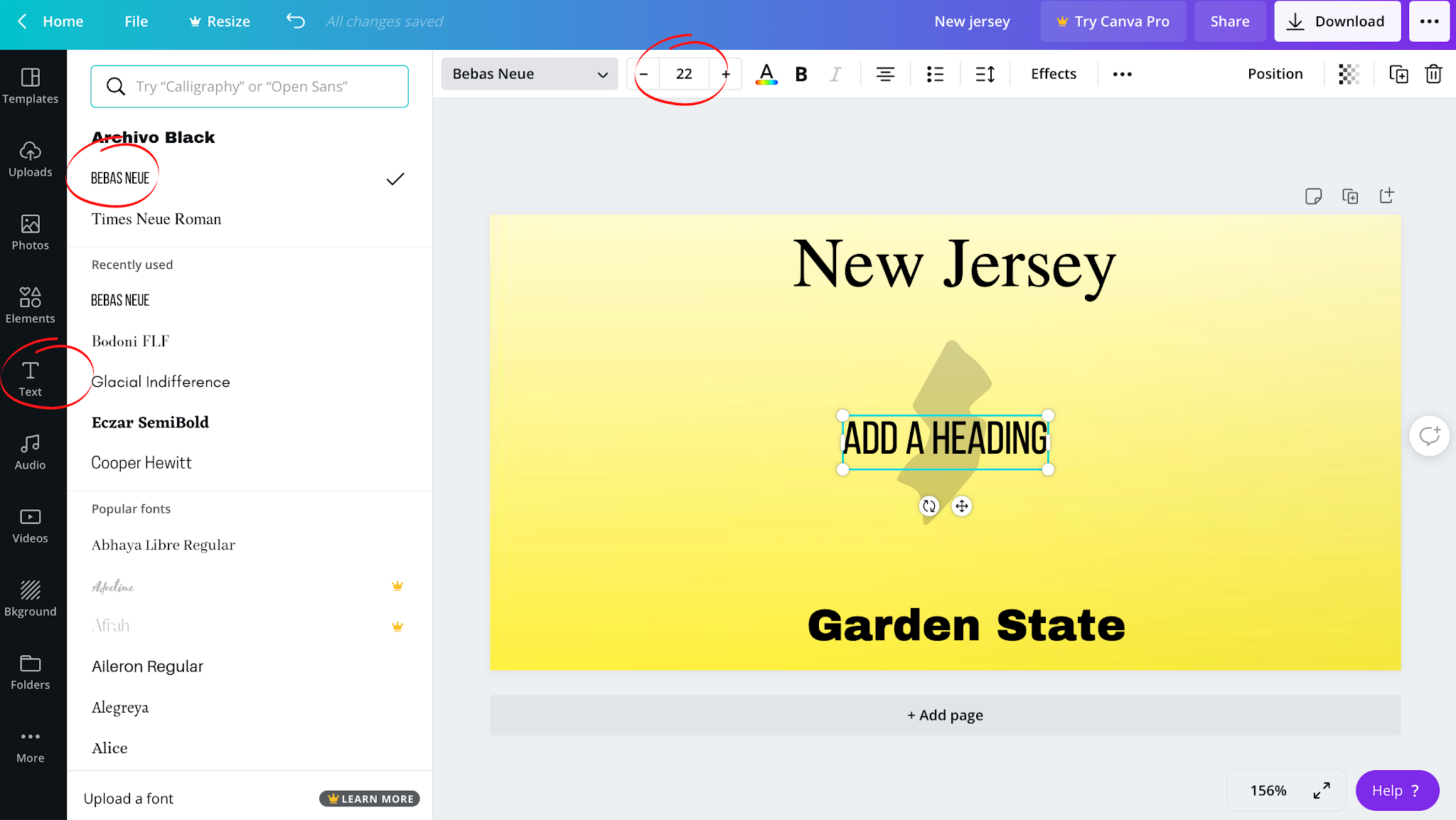The image size is (1456, 820).
Task: Expand the Bebas Neue font dropdown
Action: click(529, 74)
